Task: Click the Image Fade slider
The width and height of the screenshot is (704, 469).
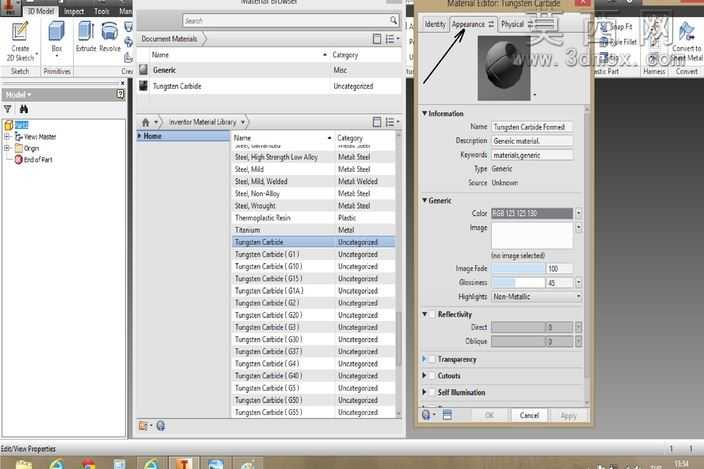Action: click(519, 268)
